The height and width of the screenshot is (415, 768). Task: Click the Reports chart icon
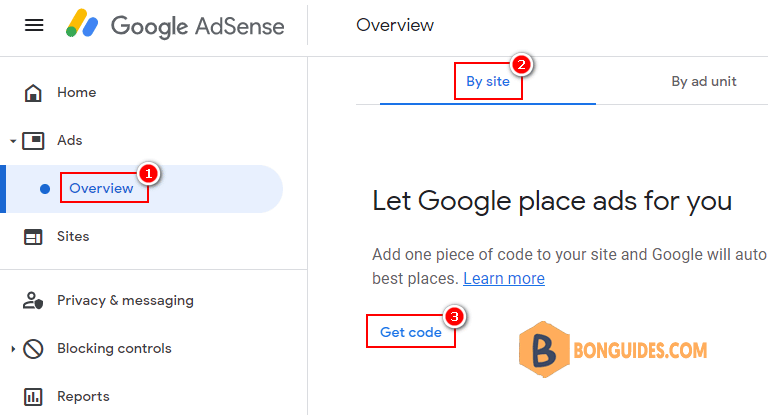(x=33, y=396)
